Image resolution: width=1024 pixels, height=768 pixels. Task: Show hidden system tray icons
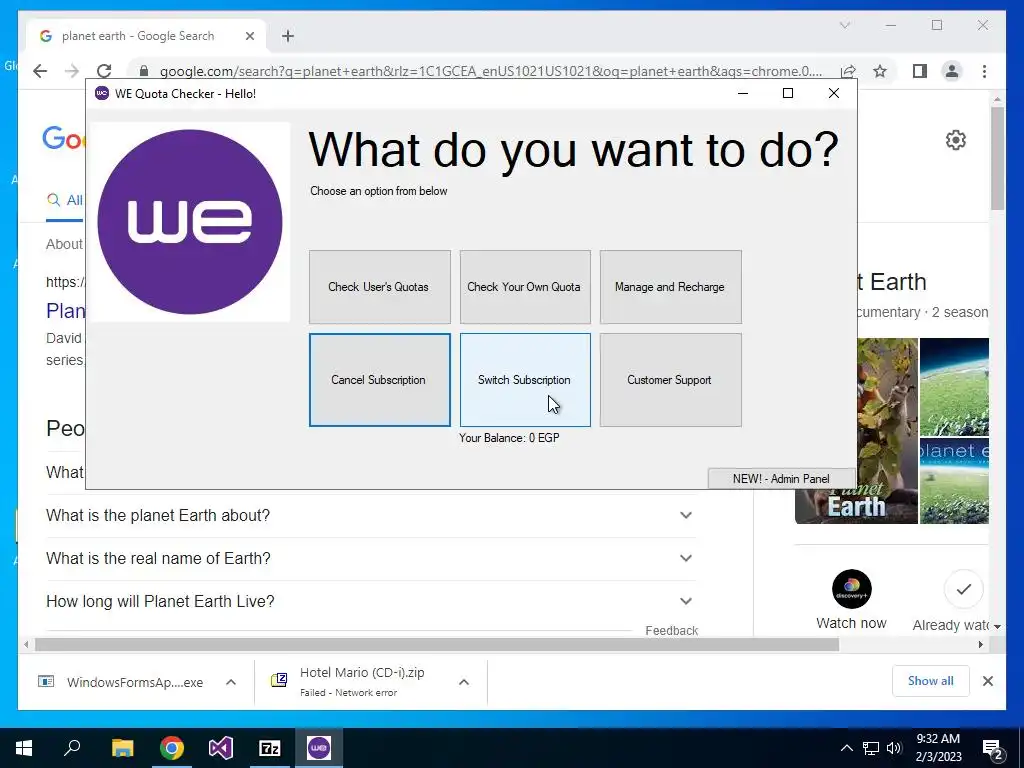pos(846,748)
